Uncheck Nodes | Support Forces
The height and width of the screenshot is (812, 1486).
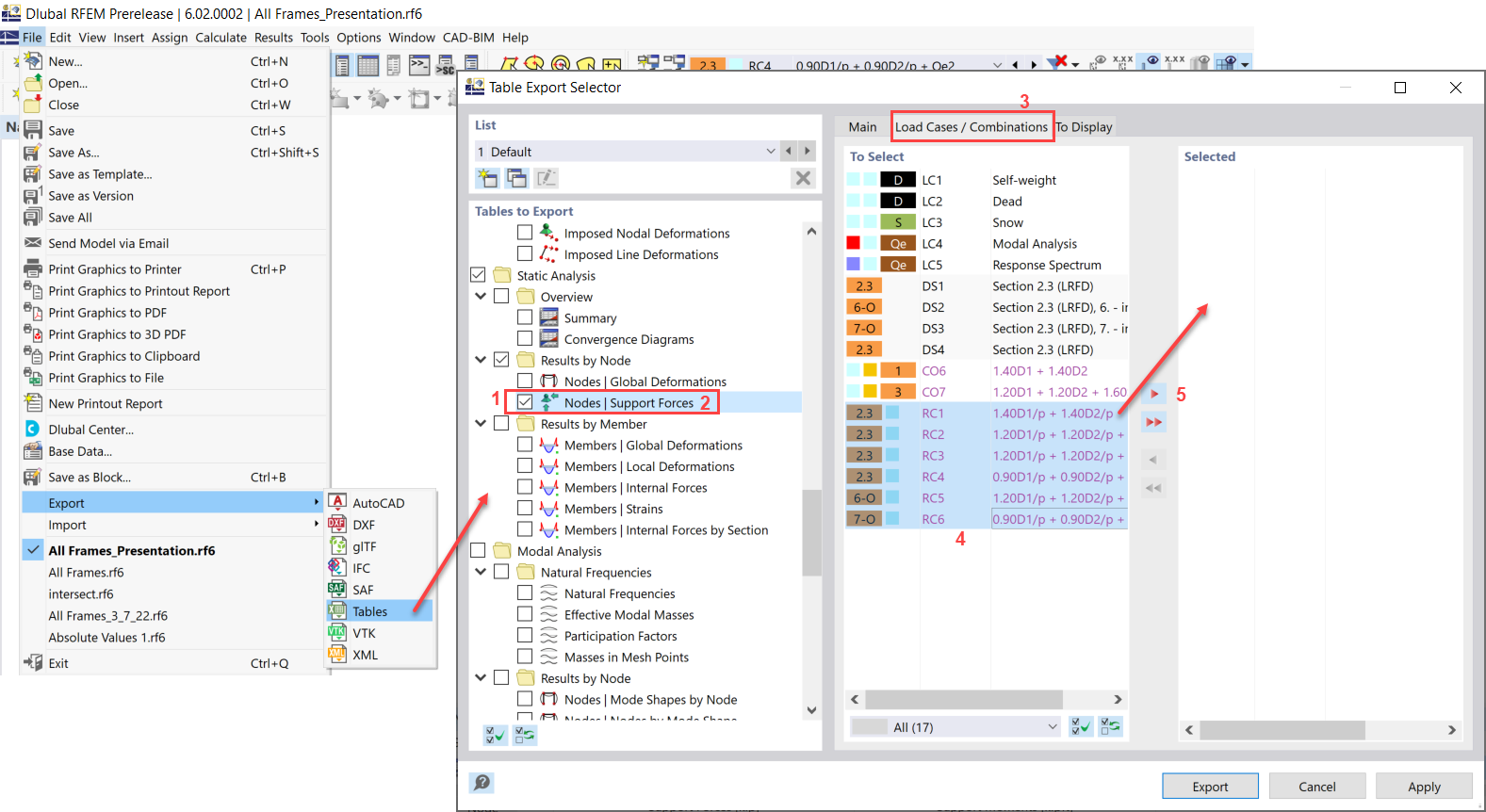coord(525,402)
